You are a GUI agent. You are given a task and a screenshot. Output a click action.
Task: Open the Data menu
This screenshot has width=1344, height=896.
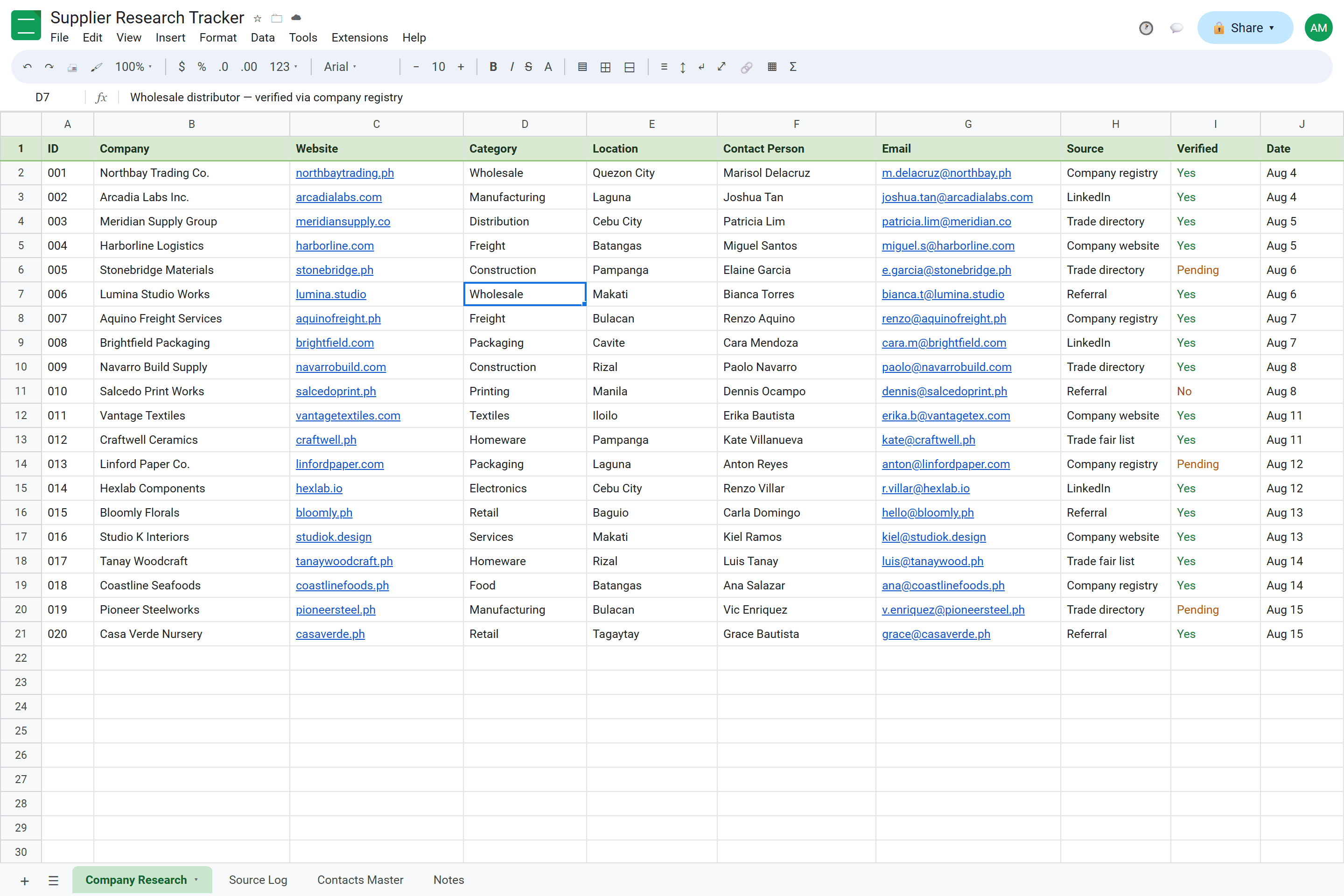(x=262, y=38)
